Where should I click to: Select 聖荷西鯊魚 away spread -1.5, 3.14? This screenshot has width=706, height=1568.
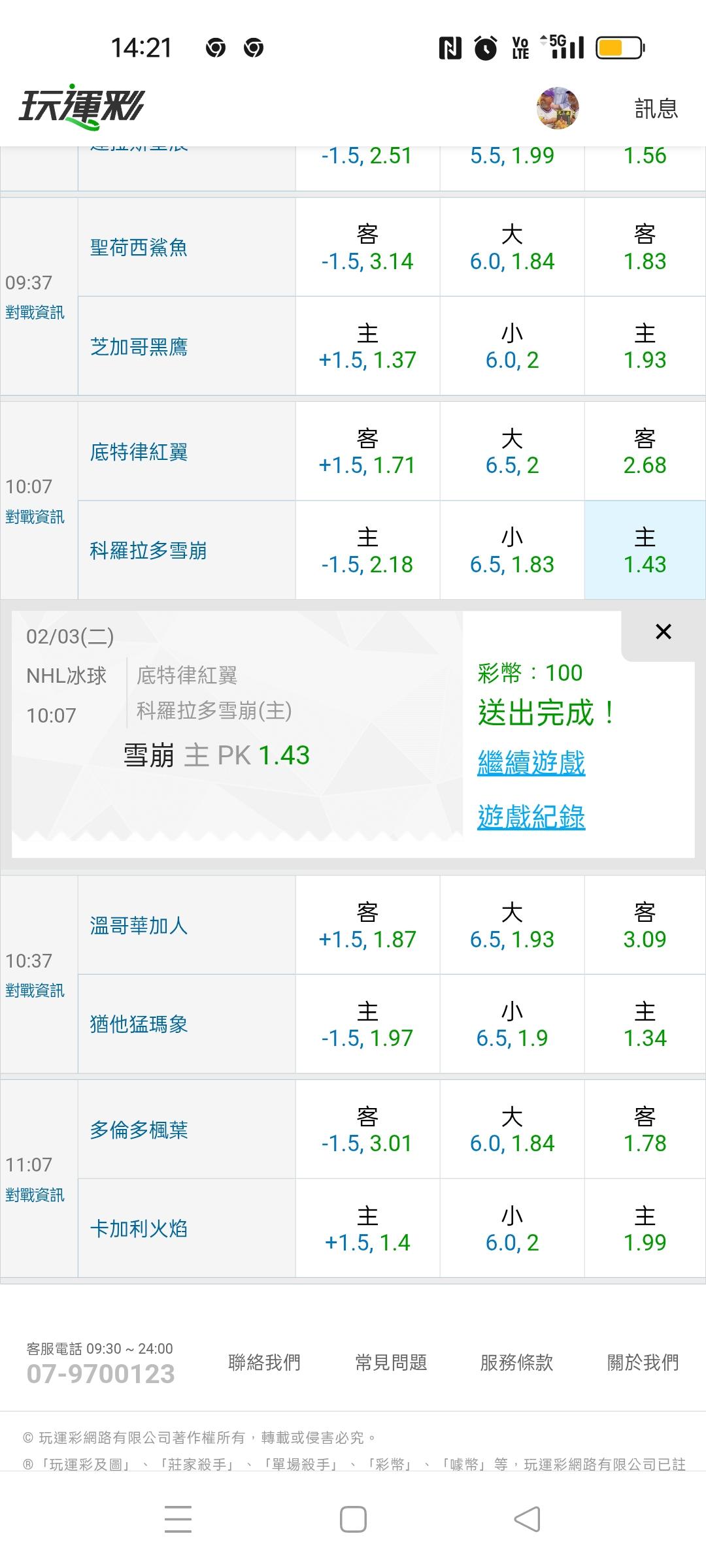coord(367,248)
